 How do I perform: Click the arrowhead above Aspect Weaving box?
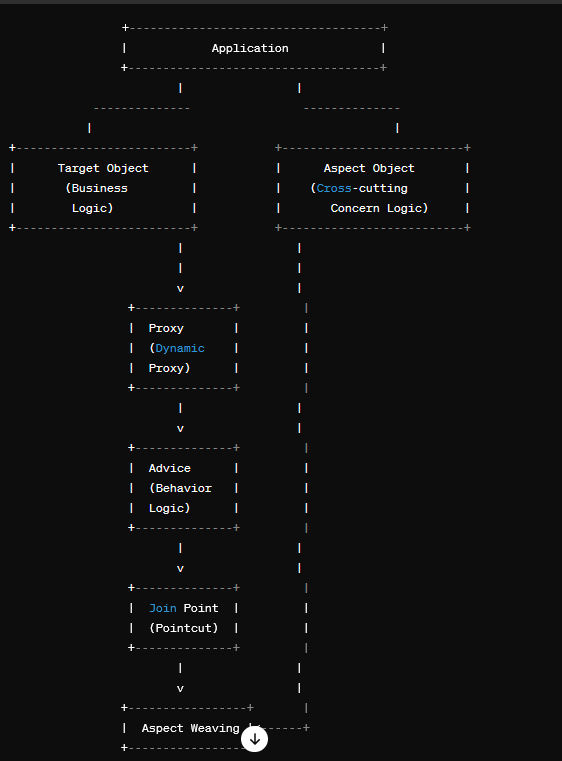pos(180,688)
